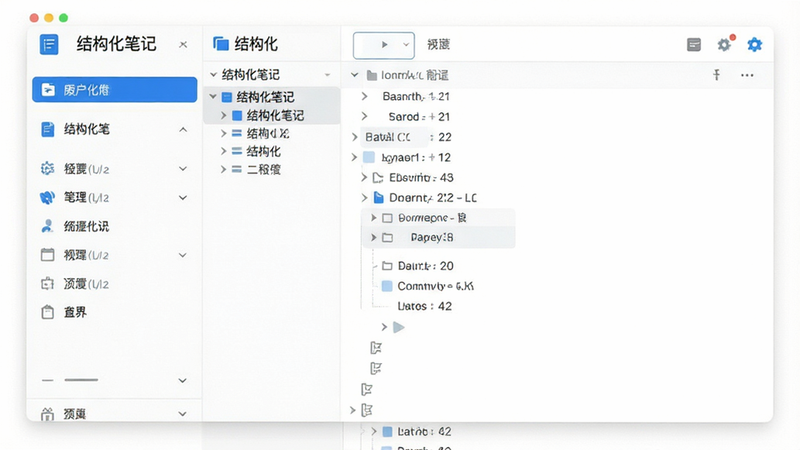Collapse the top folder row starting with 'lonm'
800x450 pixels.
[355, 75]
